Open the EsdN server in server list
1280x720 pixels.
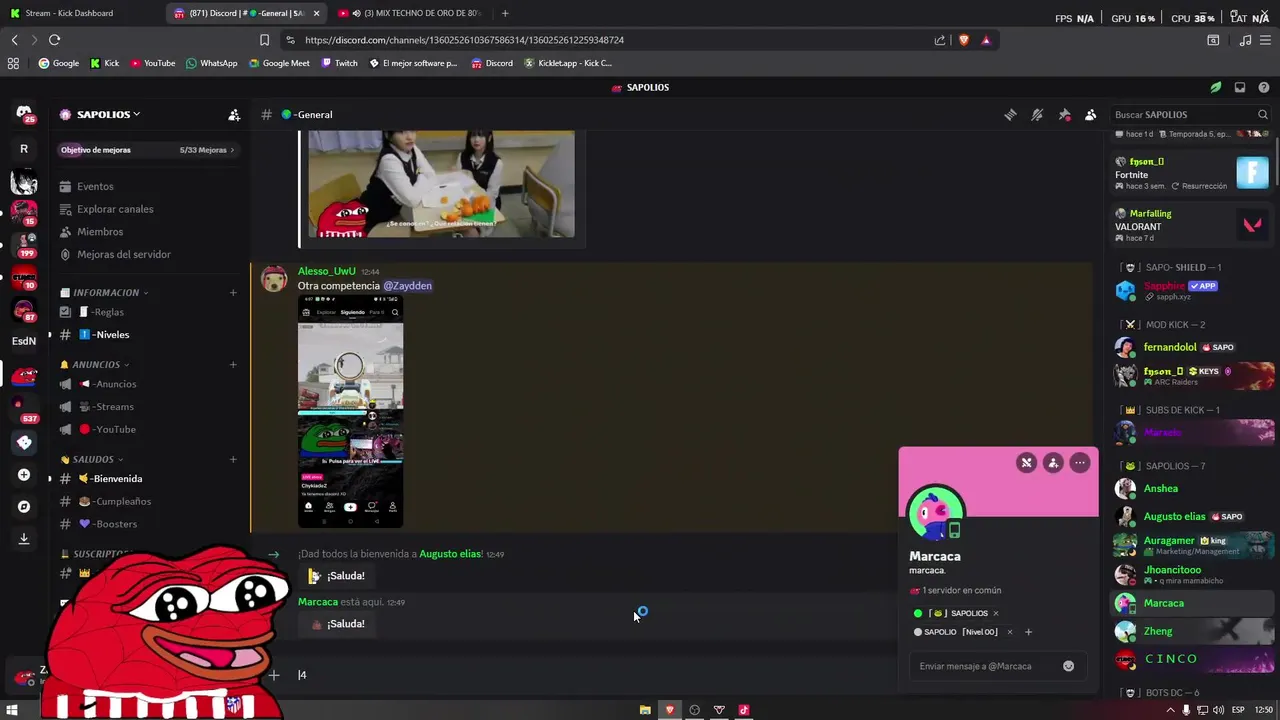[24, 341]
